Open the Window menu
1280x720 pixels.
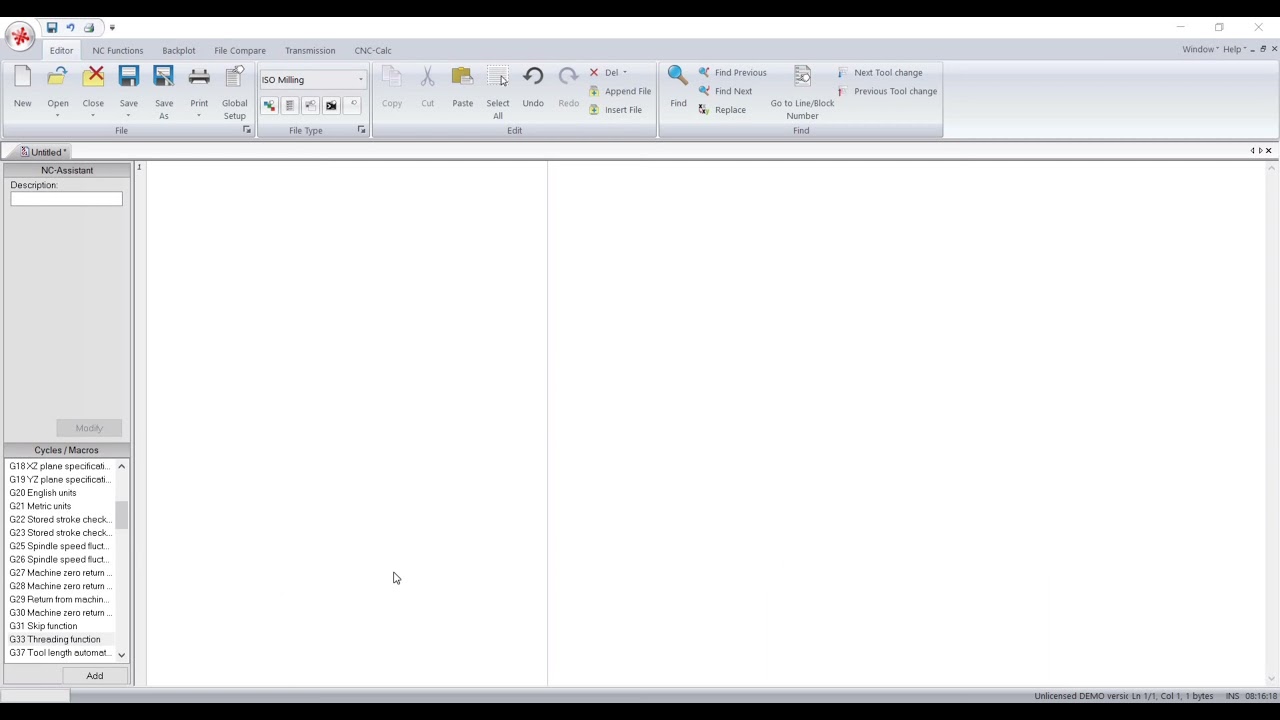point(1200,49)
